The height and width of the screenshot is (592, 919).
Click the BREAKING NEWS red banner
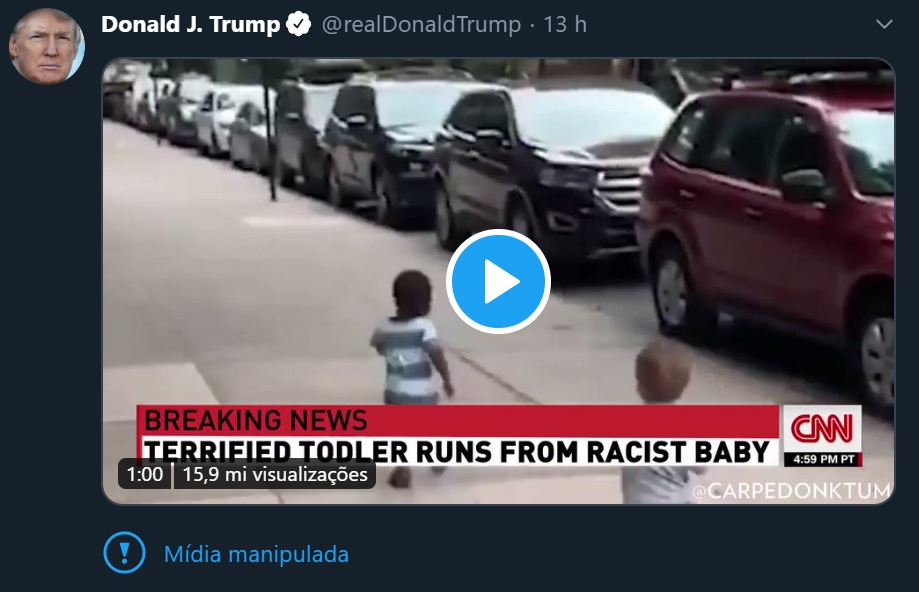458,420
